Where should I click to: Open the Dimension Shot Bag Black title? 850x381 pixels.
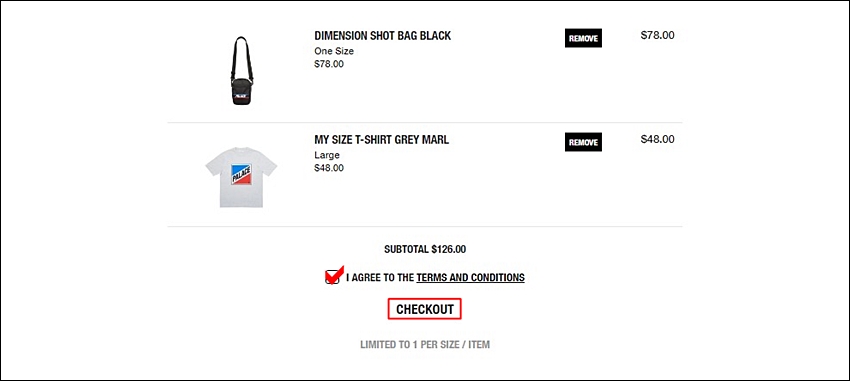click(383, 36)
